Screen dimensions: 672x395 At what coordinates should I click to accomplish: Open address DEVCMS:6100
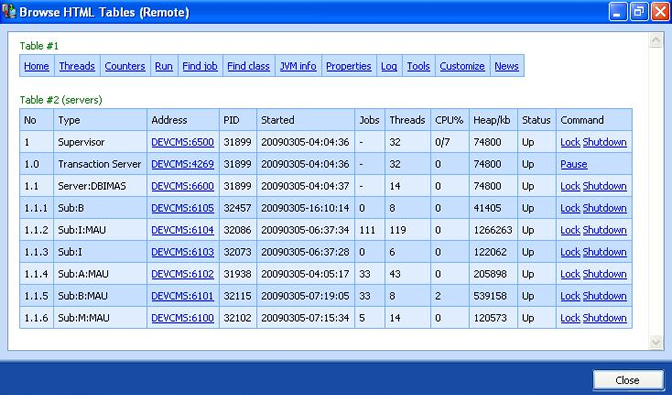tap(183, 318)
